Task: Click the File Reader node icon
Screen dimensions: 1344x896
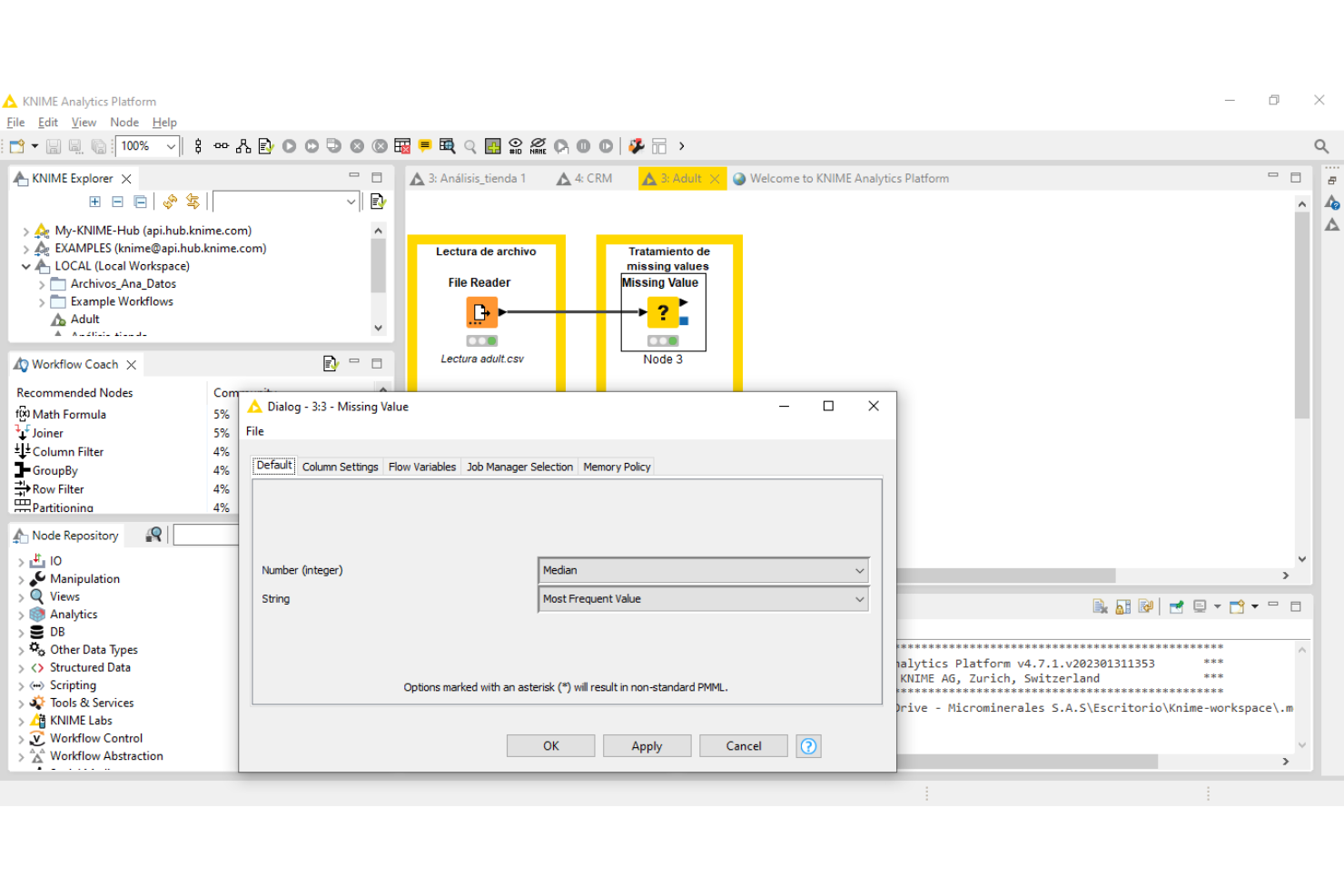Action: [x=481, y=312]
